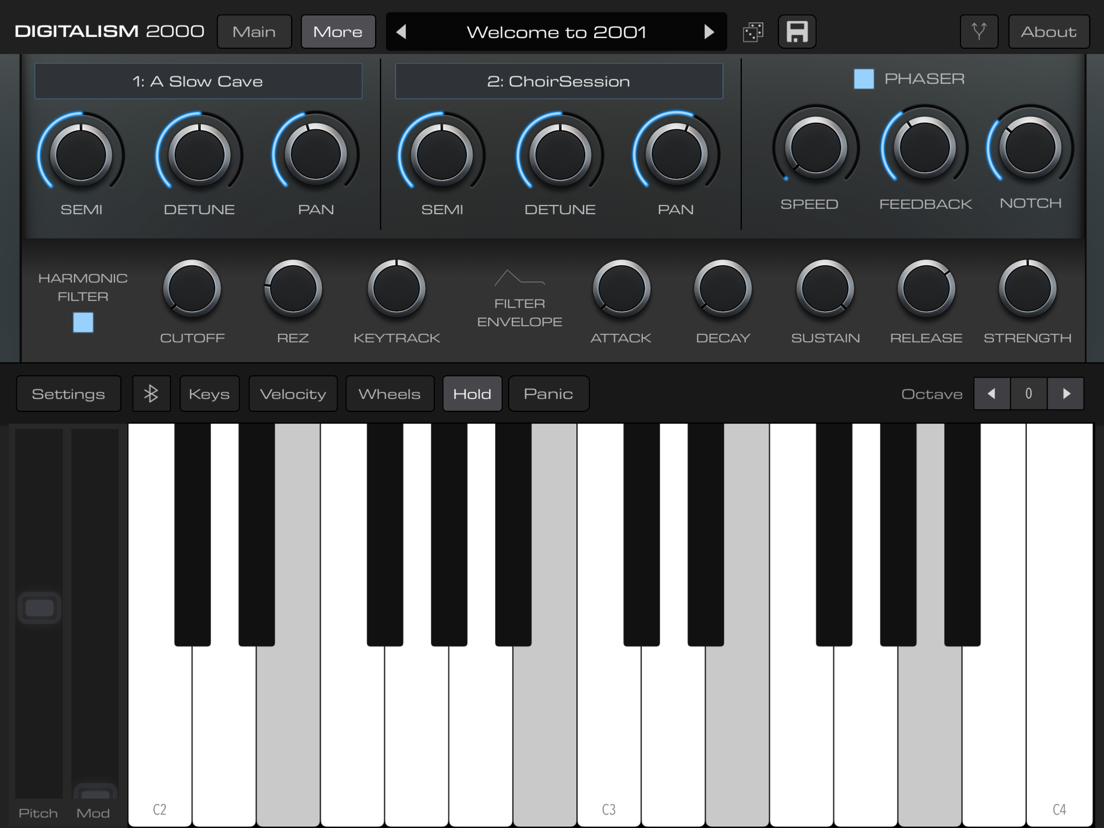Click oscillator 2 DETUNE knob
Viewport: 1104px width, 828px height.
(560, 153)
